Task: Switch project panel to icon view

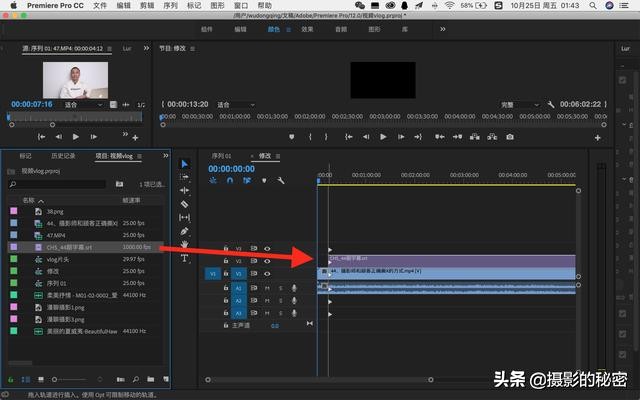Action: coord(41,380)
